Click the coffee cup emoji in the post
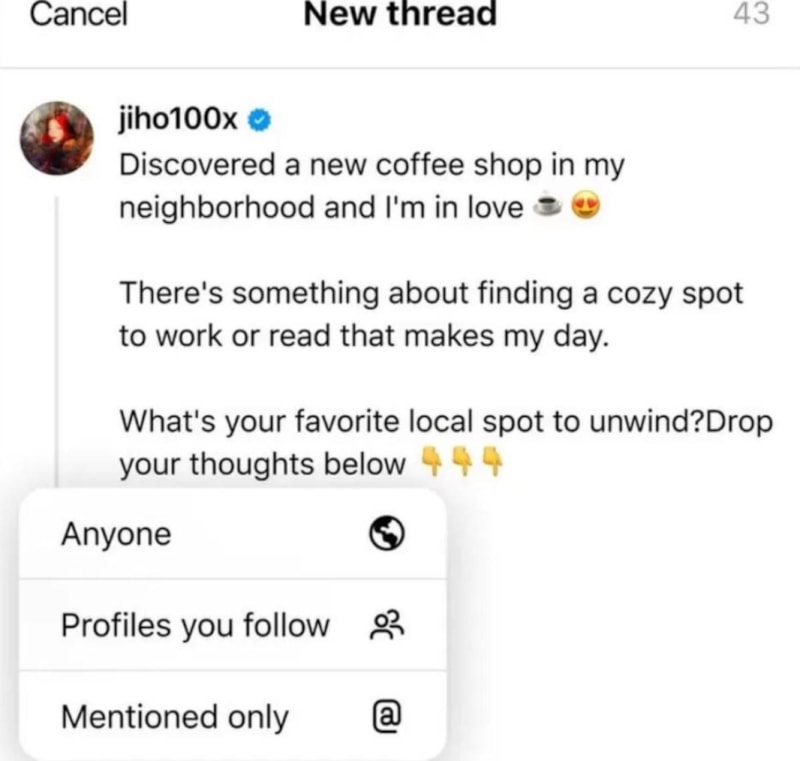The width and height of the screenshot is (800, 761). coord(547,206)
